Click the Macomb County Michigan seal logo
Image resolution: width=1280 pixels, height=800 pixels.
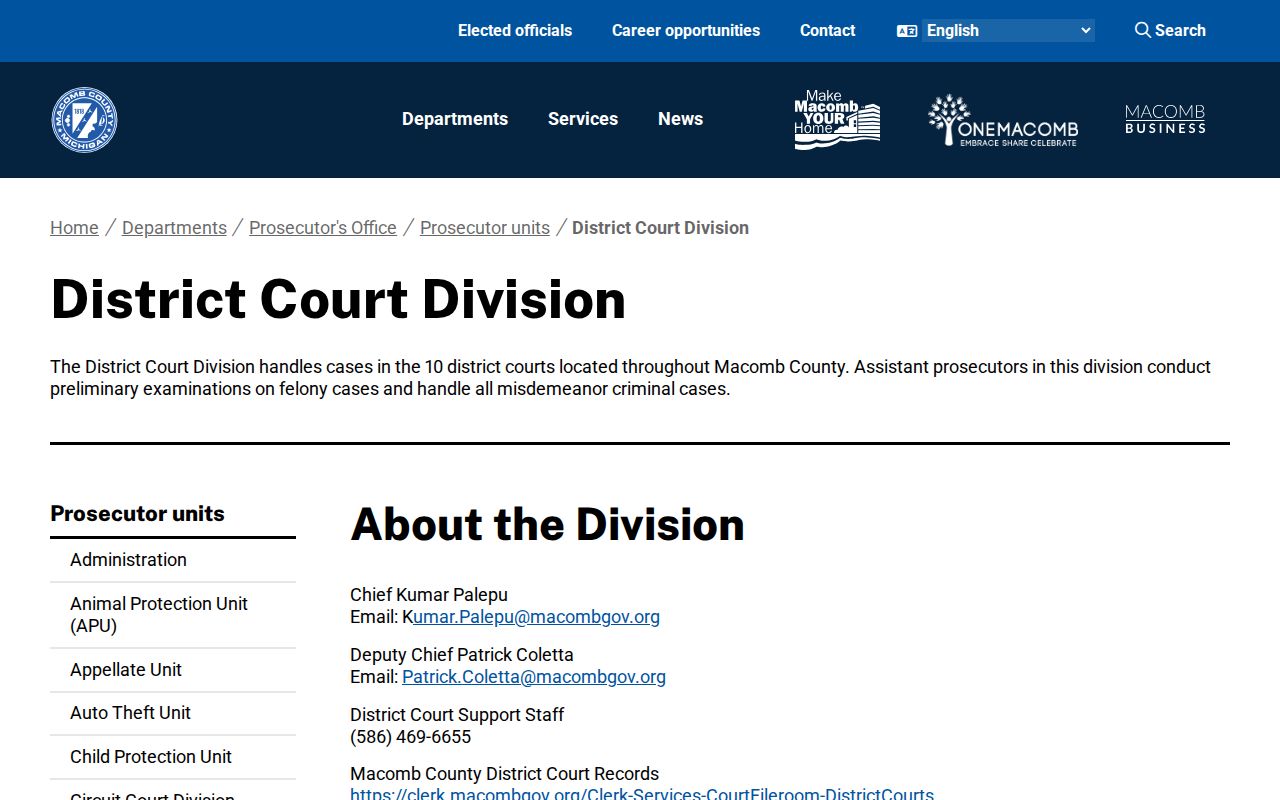pyautogui.click(x=84, y=120)
